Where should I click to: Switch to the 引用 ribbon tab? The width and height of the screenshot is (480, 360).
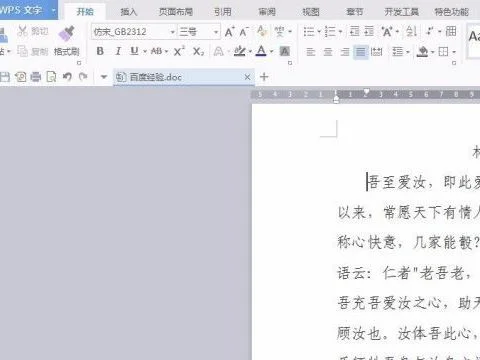coord(223,12)
